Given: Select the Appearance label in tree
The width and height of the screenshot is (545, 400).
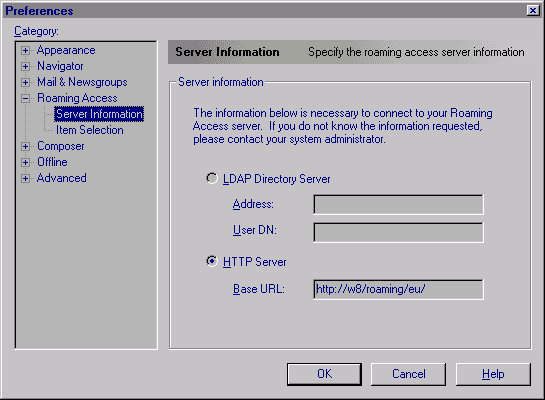Looking at the screenshot, I should pyautogui.click(x=66, y=50).
